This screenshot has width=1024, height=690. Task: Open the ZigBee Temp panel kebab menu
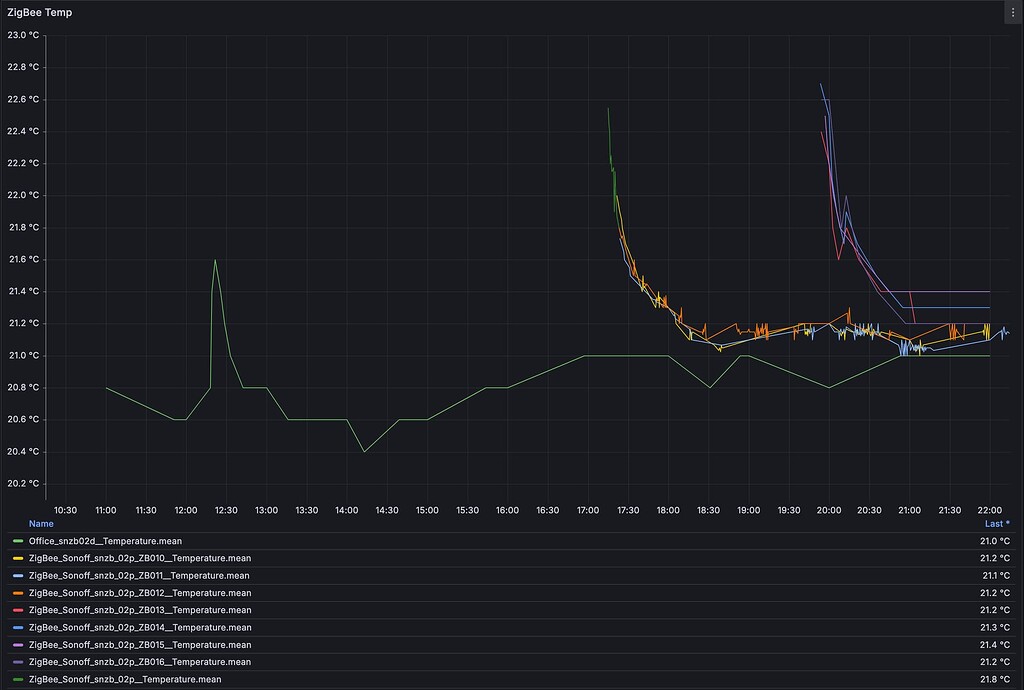click(1013, 12)
